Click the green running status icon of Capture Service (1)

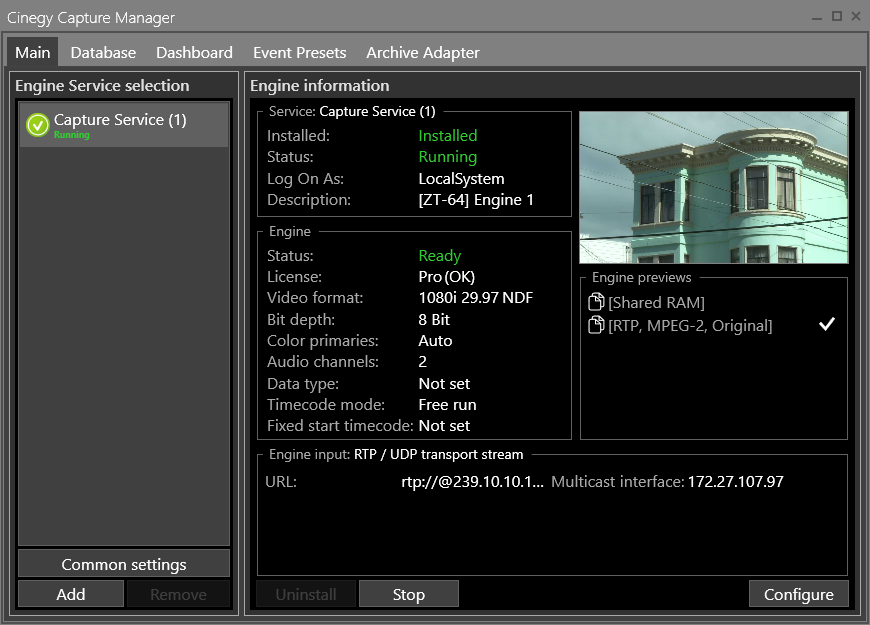38,125
